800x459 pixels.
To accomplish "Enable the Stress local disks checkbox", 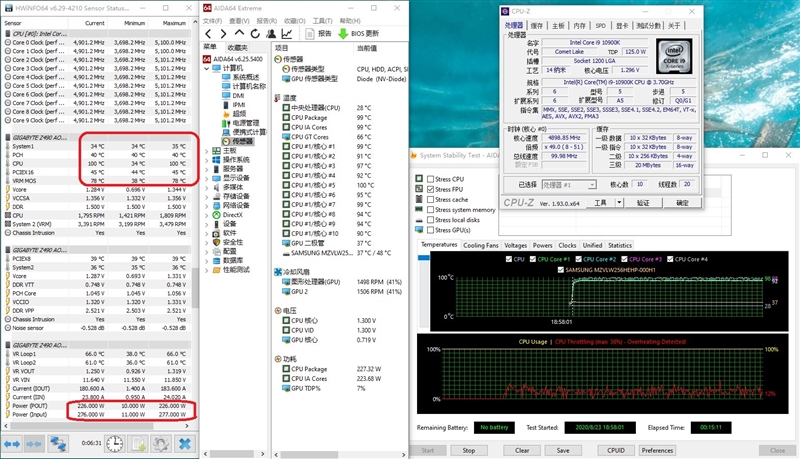I will [x=431, y=220].
